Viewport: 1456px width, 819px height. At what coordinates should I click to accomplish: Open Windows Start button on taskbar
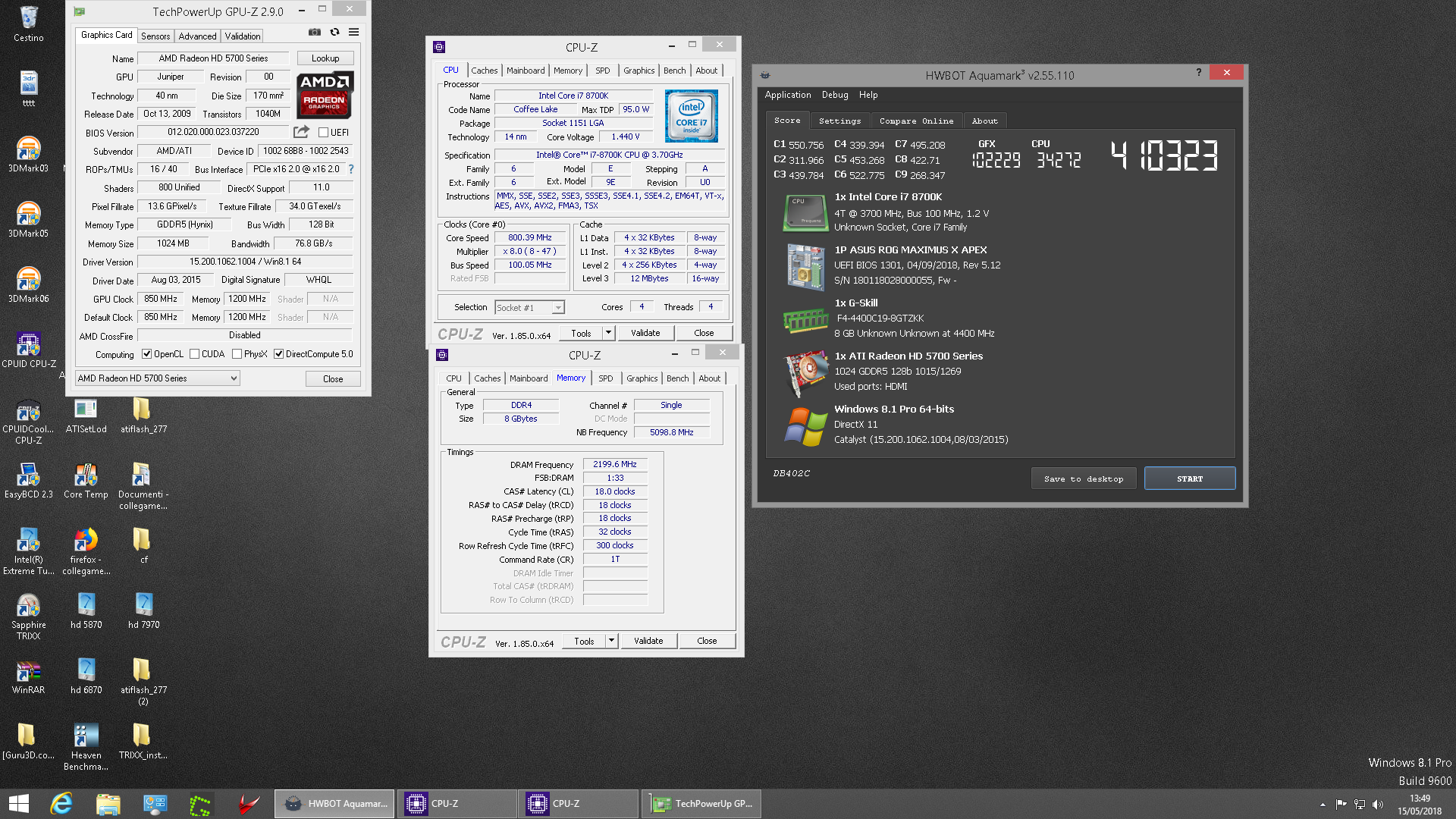[x=19, y=804]
